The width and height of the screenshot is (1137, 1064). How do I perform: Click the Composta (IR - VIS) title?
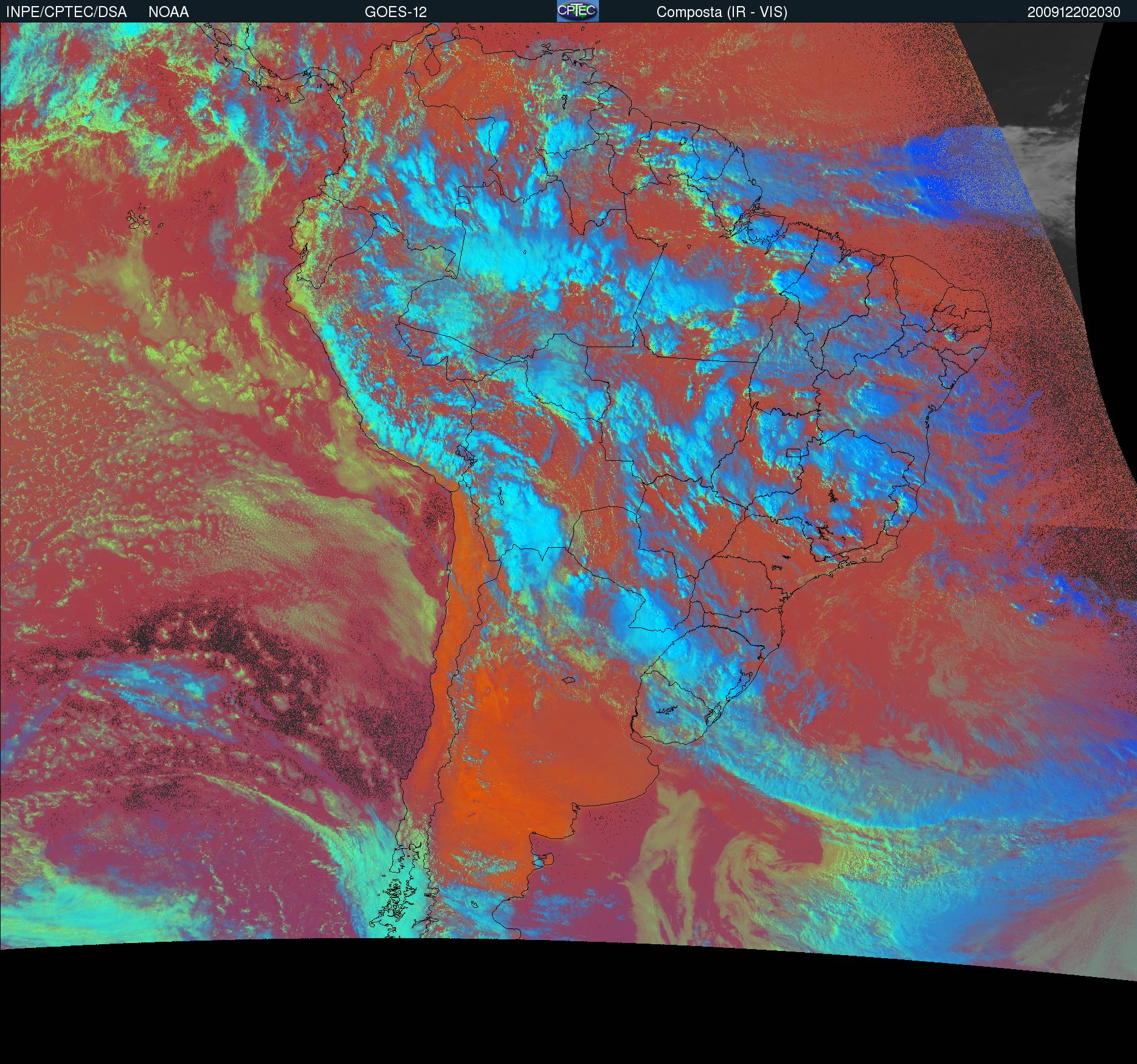pos(722,12)
